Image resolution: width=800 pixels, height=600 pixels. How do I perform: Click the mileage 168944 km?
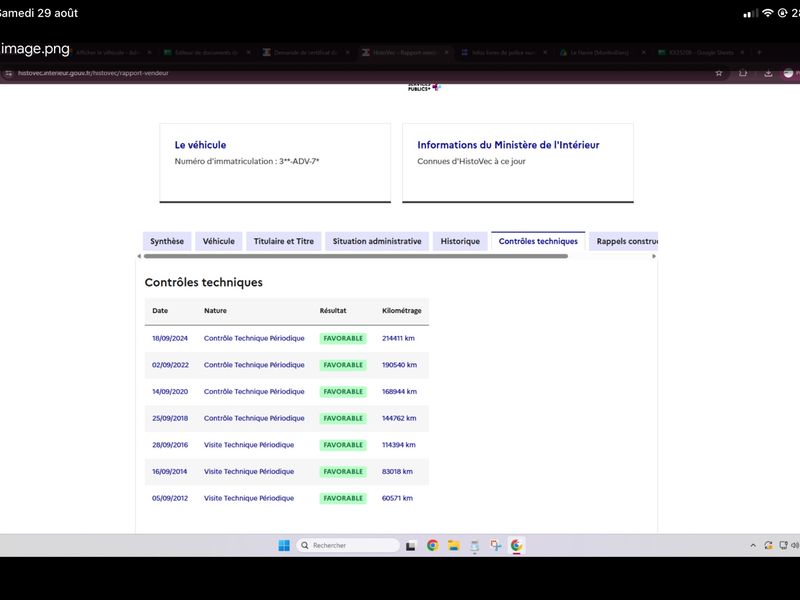click(399, 391)
